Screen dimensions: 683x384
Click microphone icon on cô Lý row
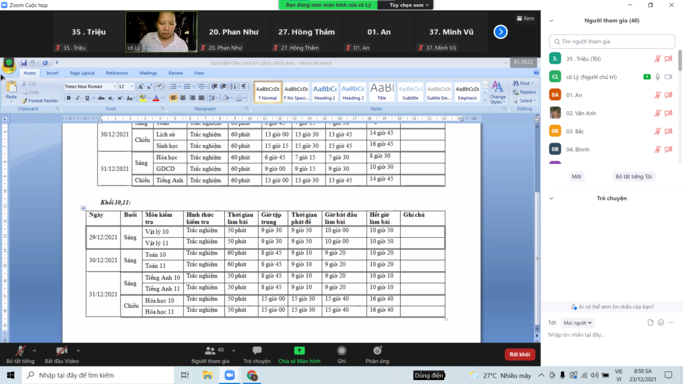(658, 77)
